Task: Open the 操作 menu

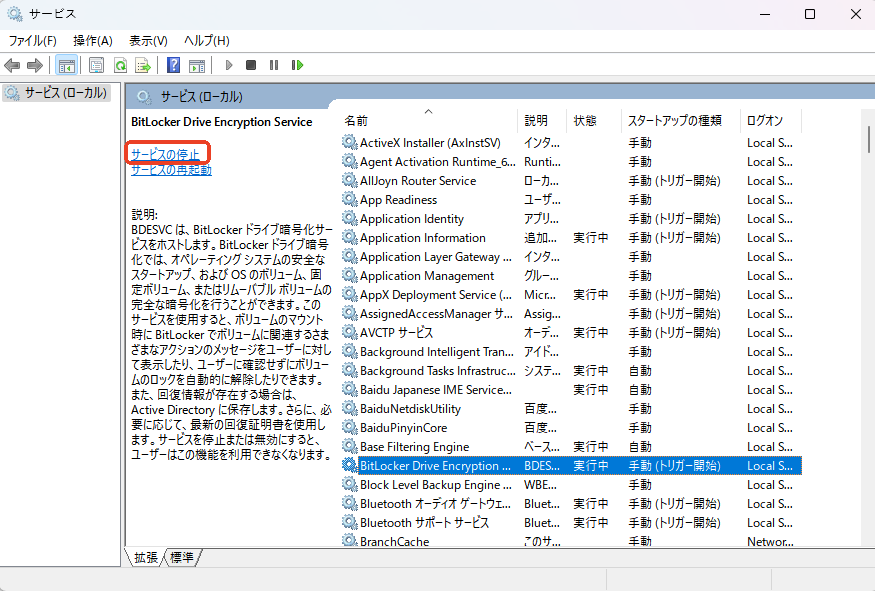Action: tap(93, 40)
